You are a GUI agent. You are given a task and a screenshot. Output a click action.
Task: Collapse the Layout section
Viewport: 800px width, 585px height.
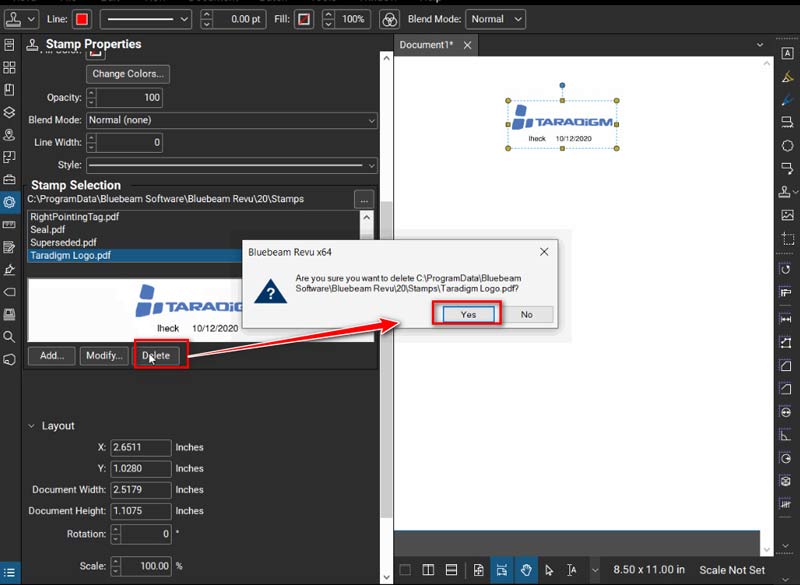click(x=32, y=426)
